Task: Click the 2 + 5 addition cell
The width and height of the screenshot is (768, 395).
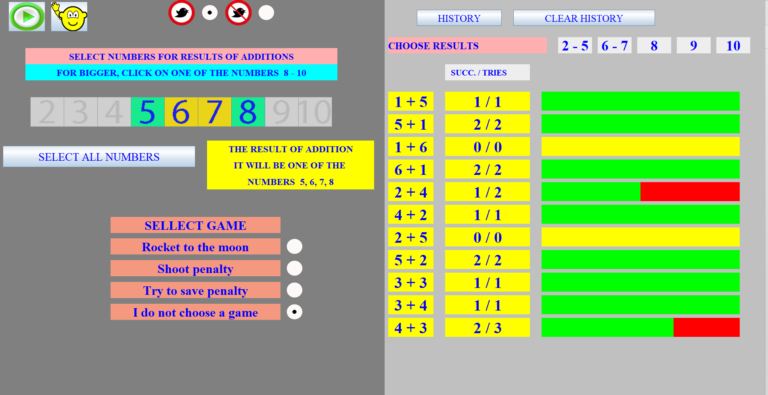Action: point(411,237)
